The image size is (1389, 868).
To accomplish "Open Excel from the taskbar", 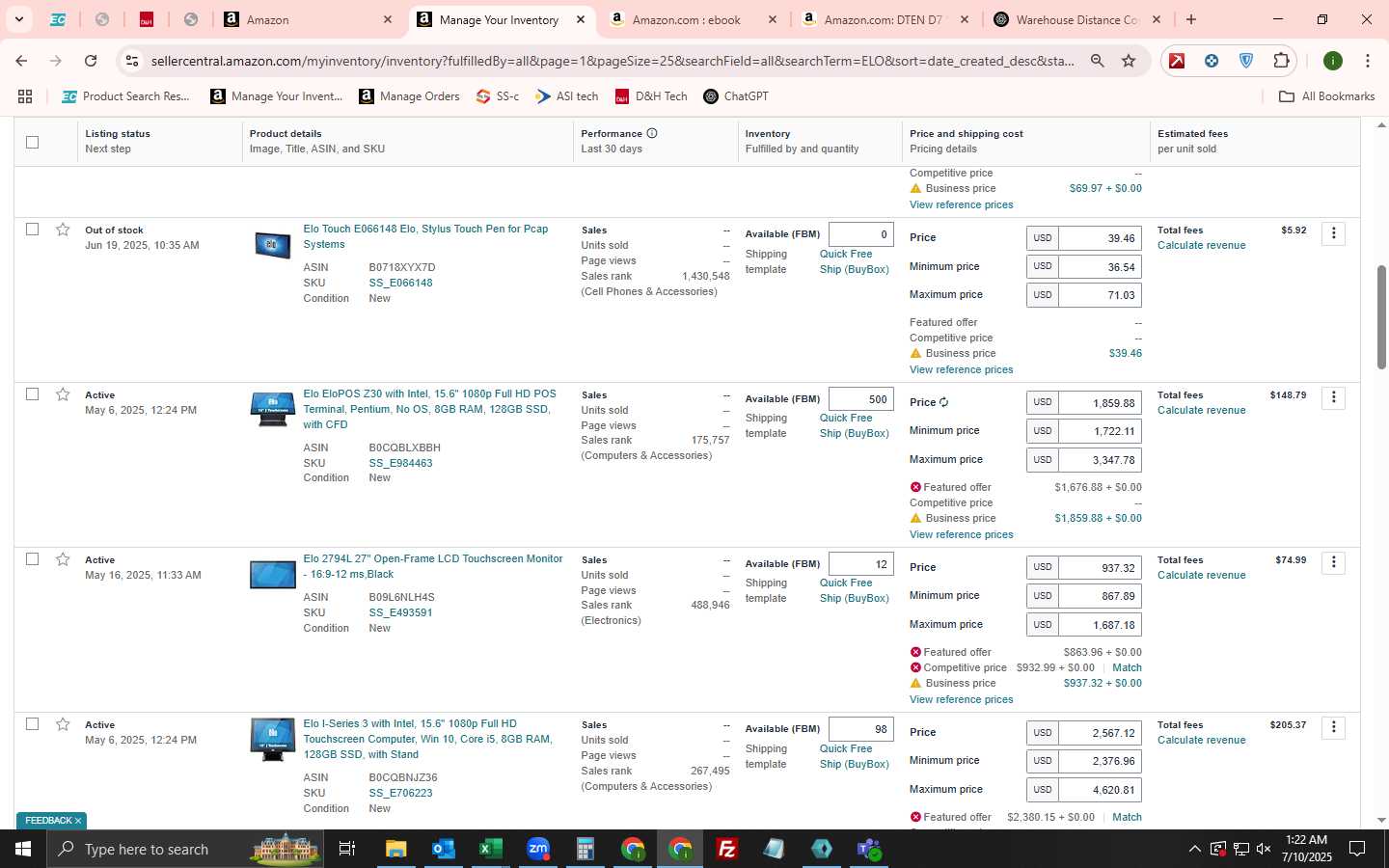I will click(x=490, y=849).
